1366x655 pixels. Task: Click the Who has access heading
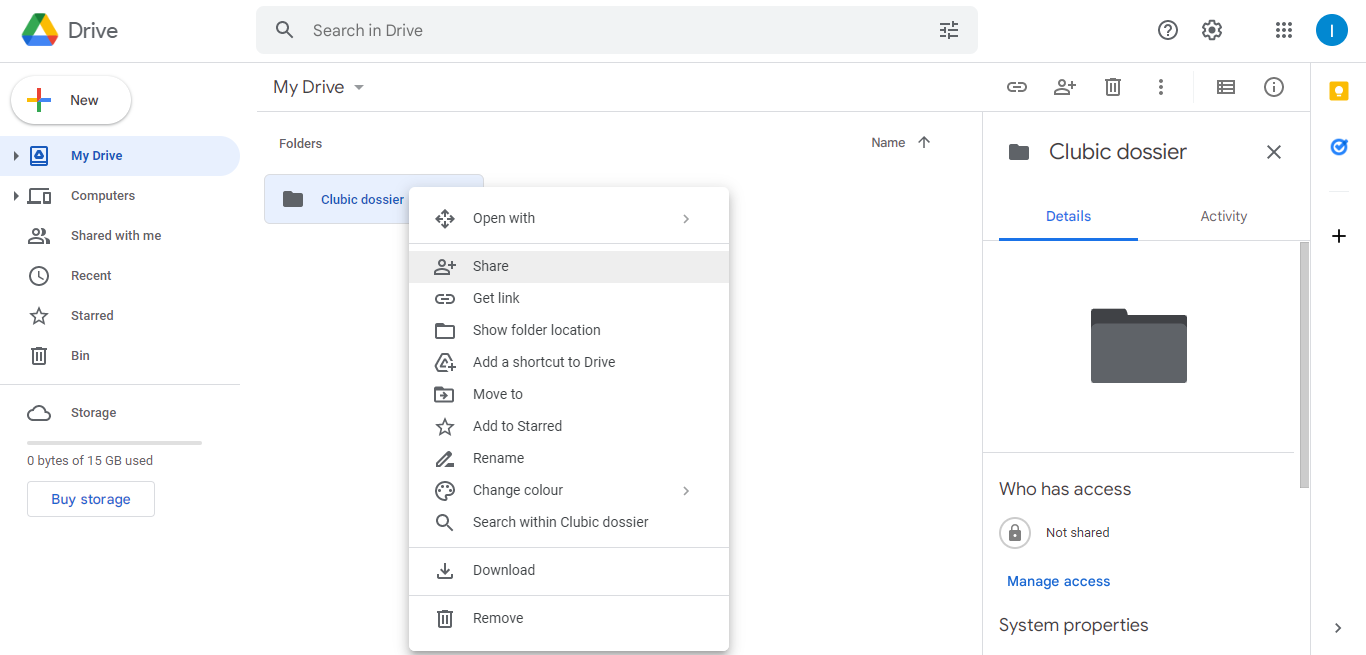[x=1065, y=489]
